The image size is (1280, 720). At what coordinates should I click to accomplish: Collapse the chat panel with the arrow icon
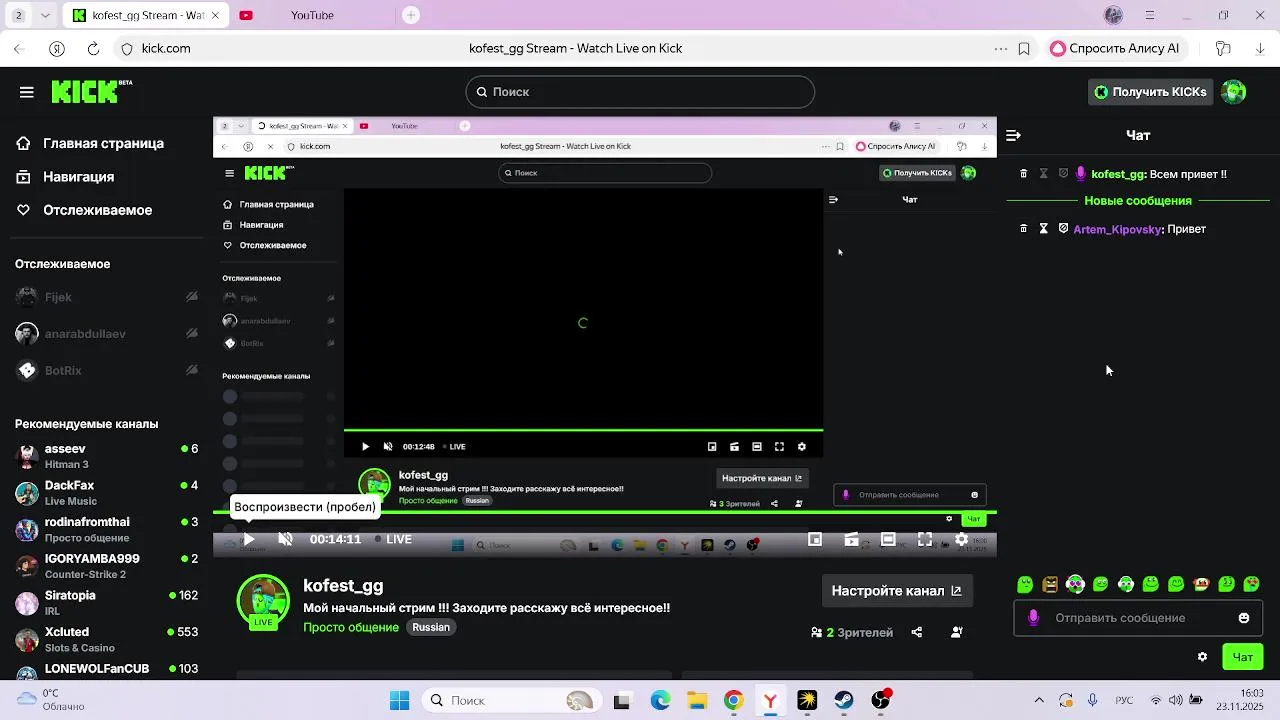pyautogui.click(x=1013, y=135)
